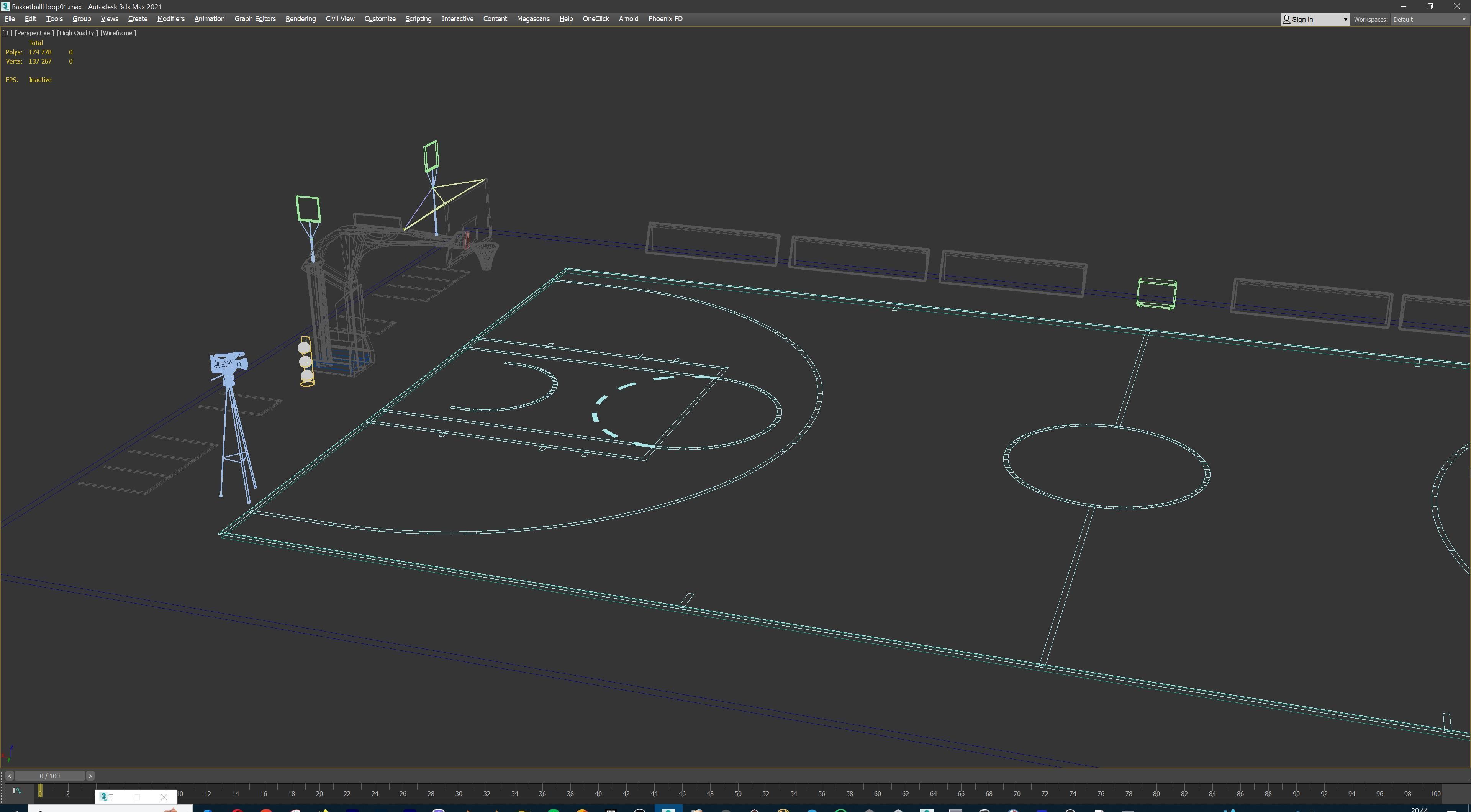This screenshot has height=812, width=1471.
Task: Open the Phoenix FD menu
Action: [x=665, y=19]
